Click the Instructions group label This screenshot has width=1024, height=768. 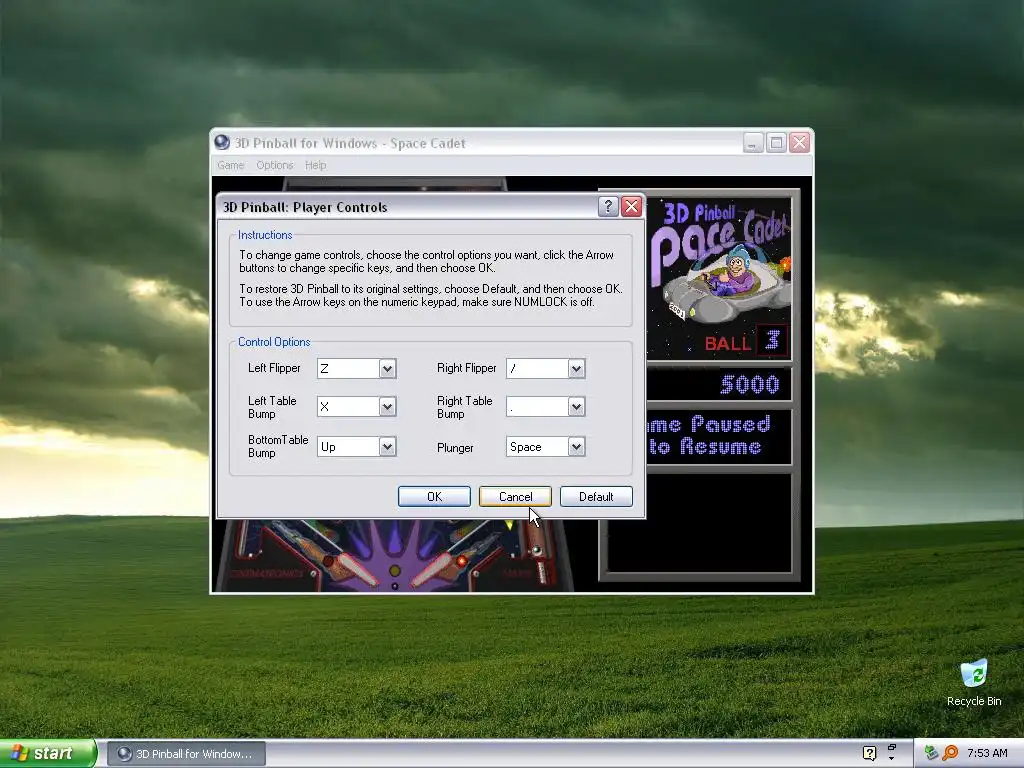(x=265, y=235)
